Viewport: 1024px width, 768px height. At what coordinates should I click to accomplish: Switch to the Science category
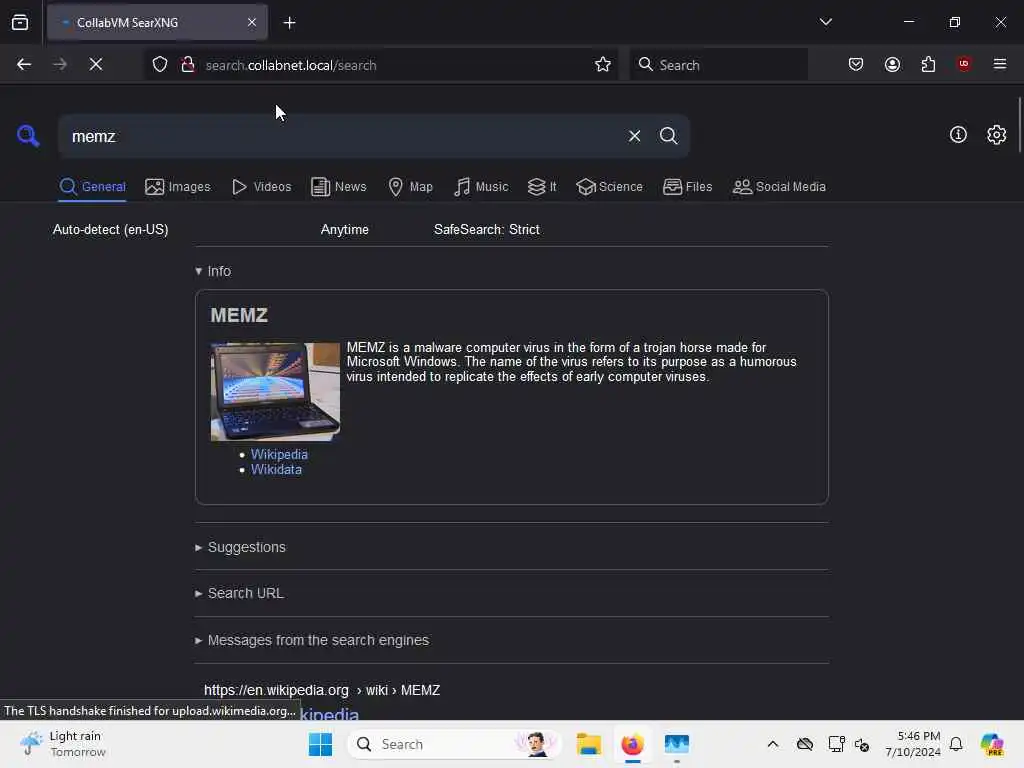pyautogui.click(x=609, y=187)
